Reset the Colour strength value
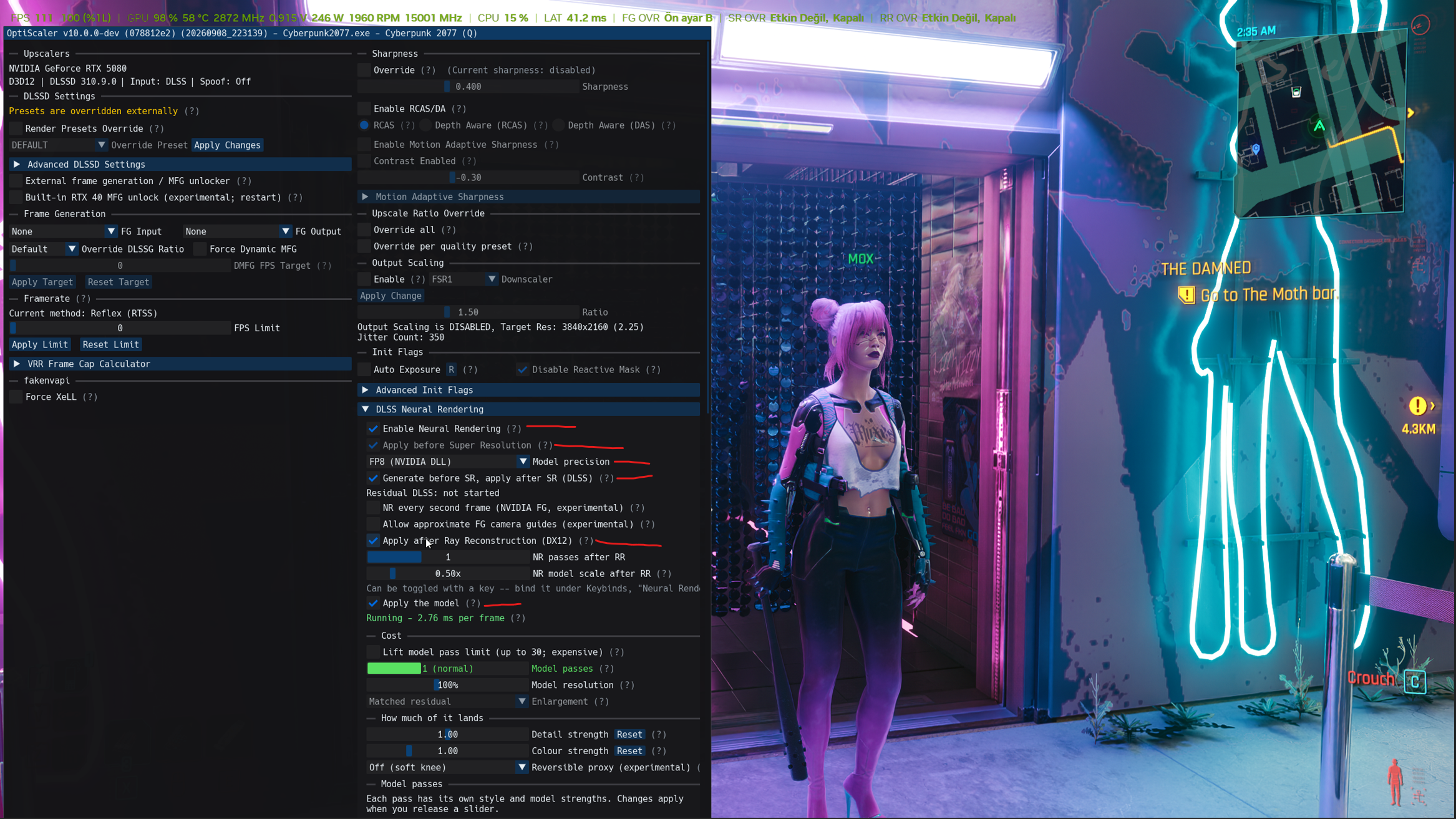1456x819 pixels. pos(629,751)
